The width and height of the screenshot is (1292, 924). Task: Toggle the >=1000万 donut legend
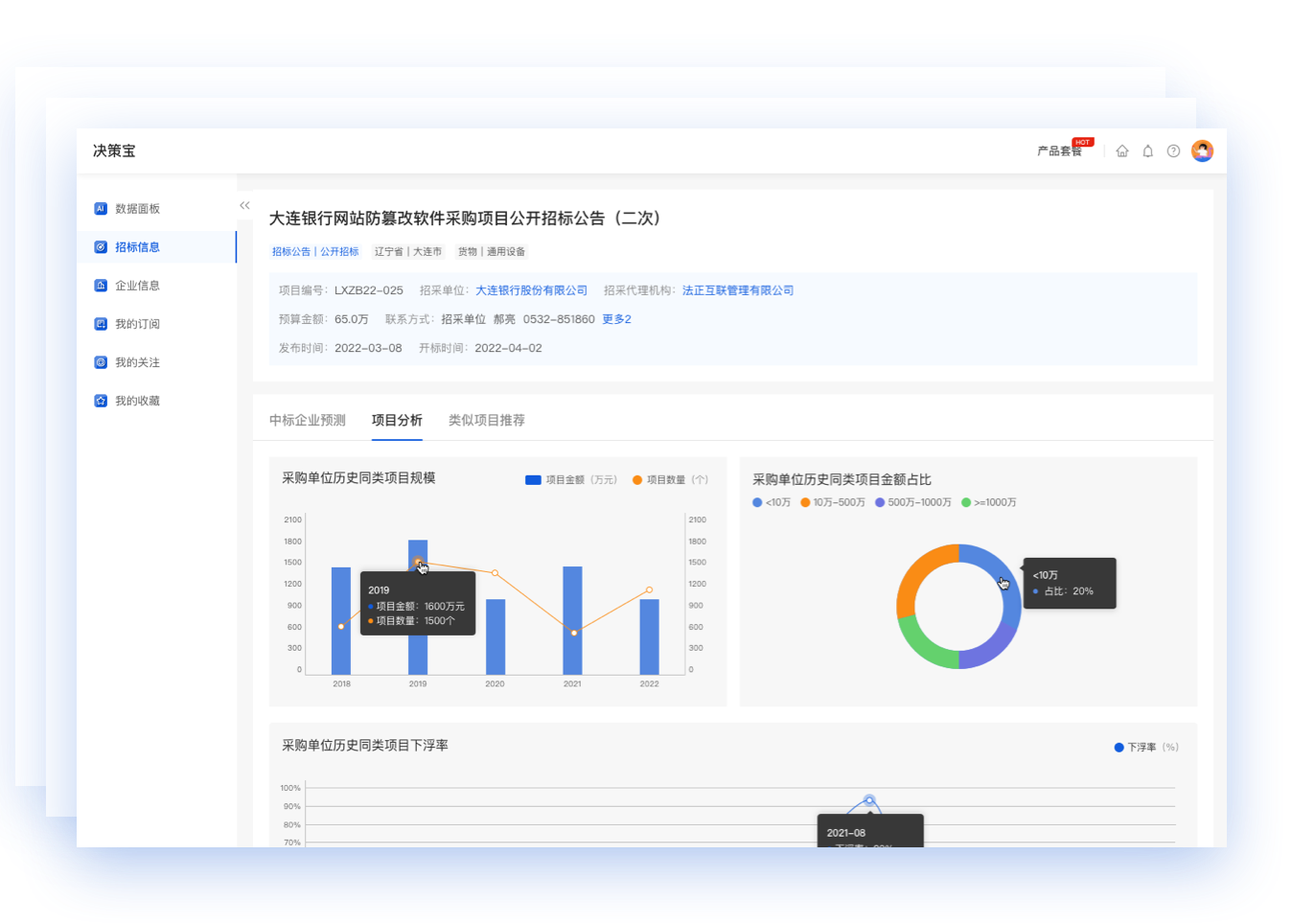coord(989,502)
